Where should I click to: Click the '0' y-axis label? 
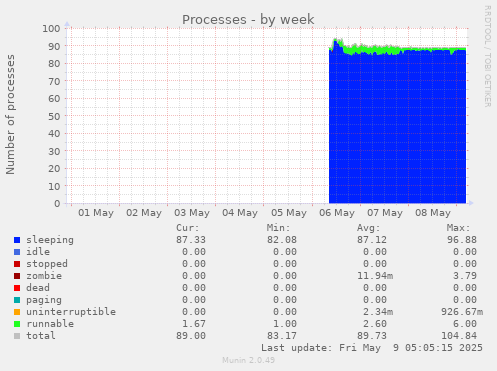click(57, 204)
